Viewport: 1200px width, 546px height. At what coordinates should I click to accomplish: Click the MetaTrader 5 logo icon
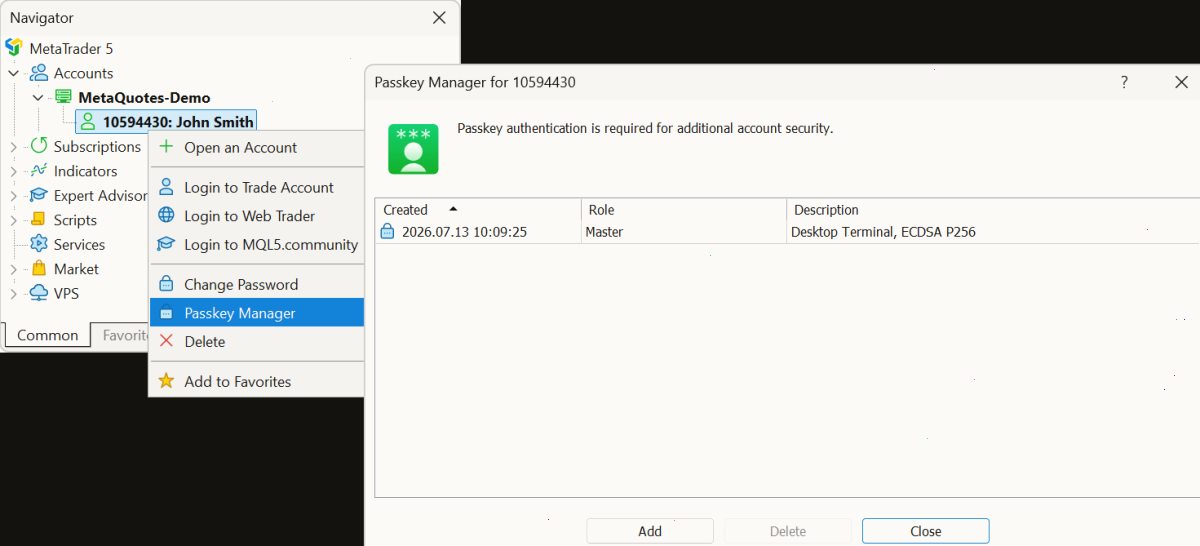point(14,48)
